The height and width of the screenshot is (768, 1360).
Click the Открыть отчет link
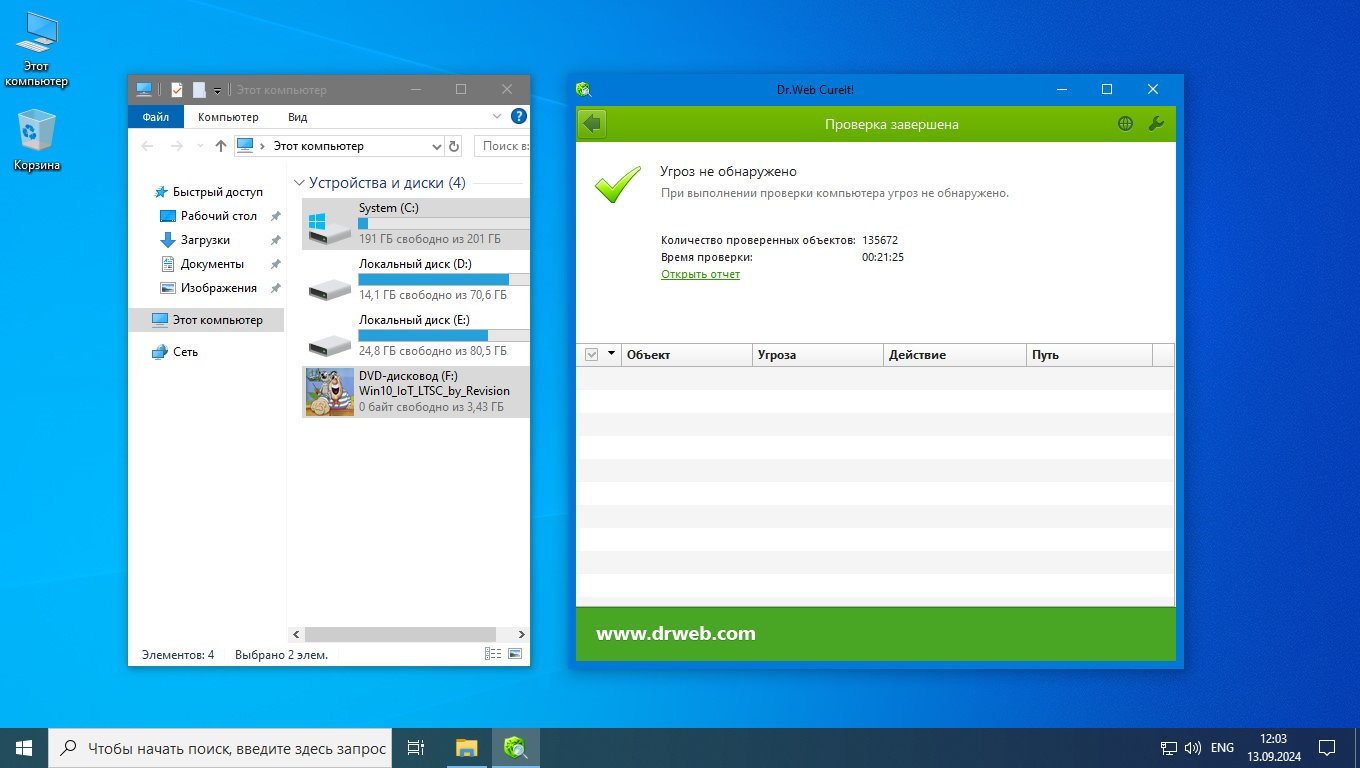coord(700,274)
